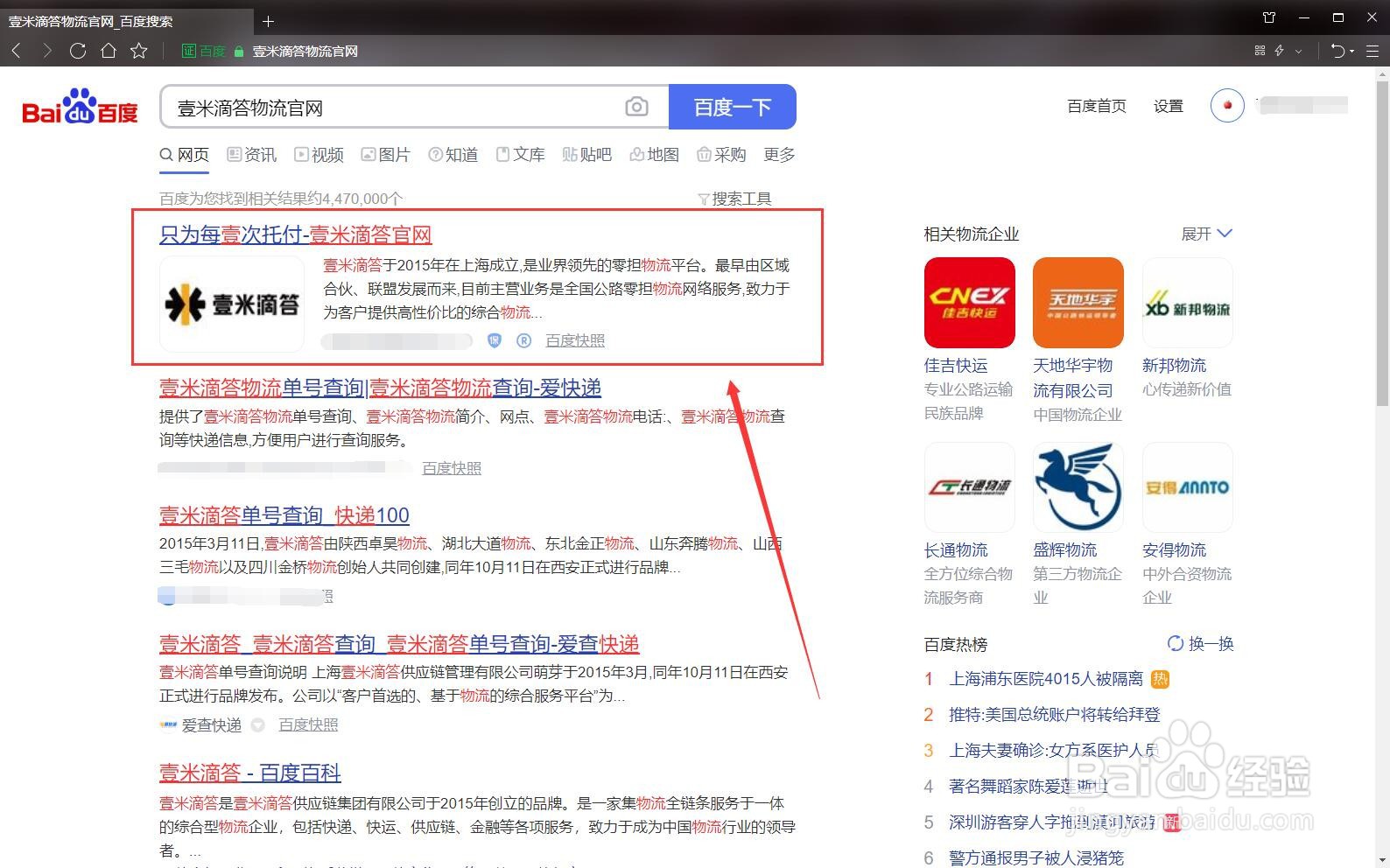The height and width of the screenshot is (868, 1390).
Task: Open the 只为每壹次托付-壹米滴答官网 result
Action: [295, 234]
